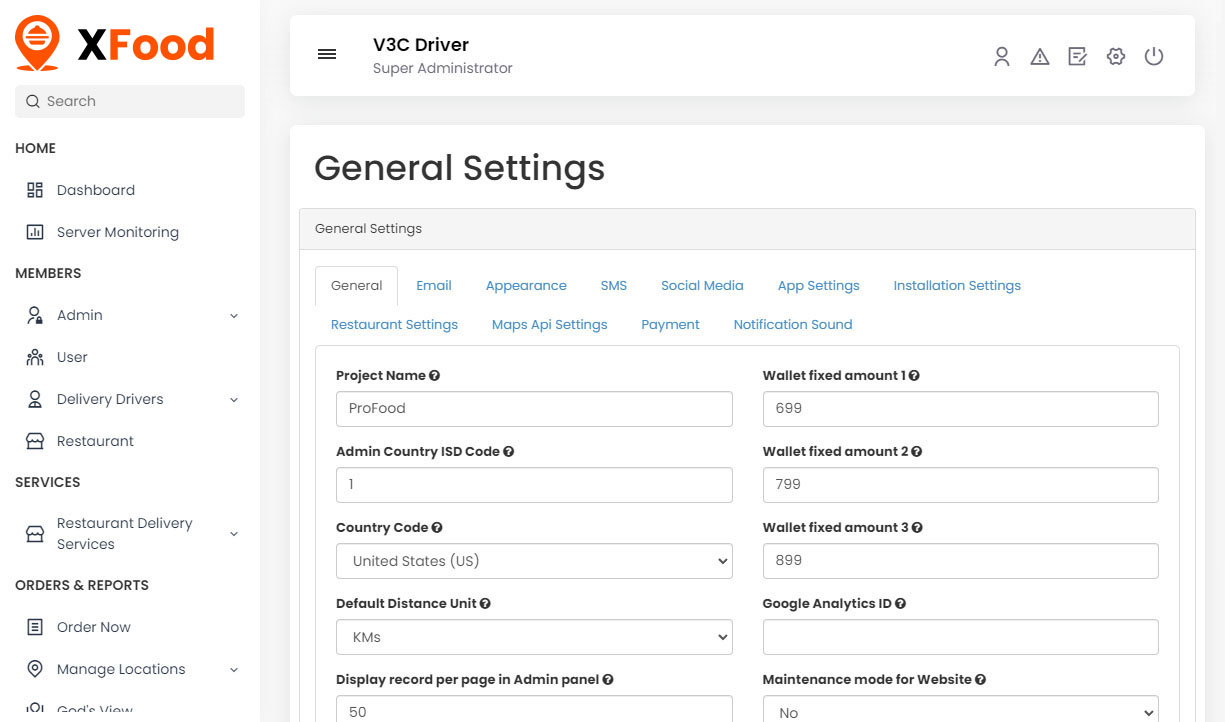Screen dimensions: 1225x722
Task: Click the Project Name help question icon
Action: click(434, 374)
